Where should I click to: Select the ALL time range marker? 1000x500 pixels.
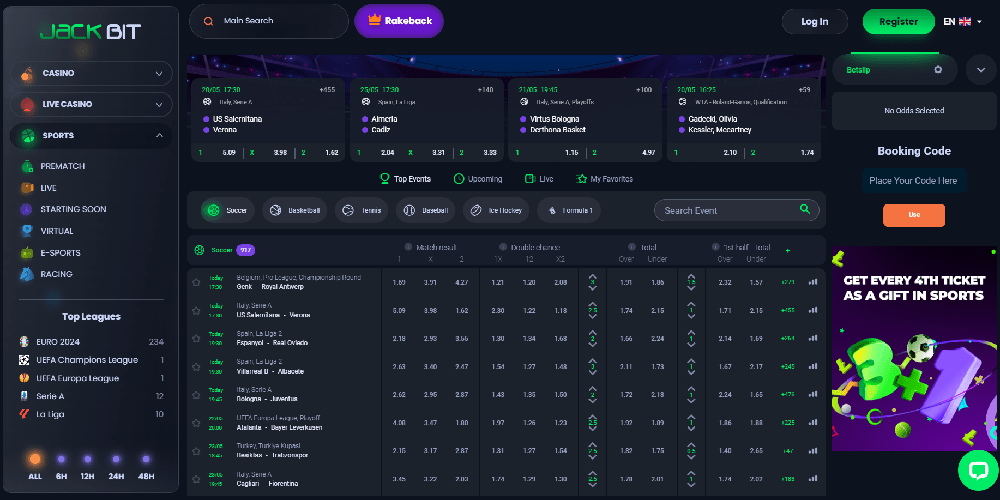point(35,459)
